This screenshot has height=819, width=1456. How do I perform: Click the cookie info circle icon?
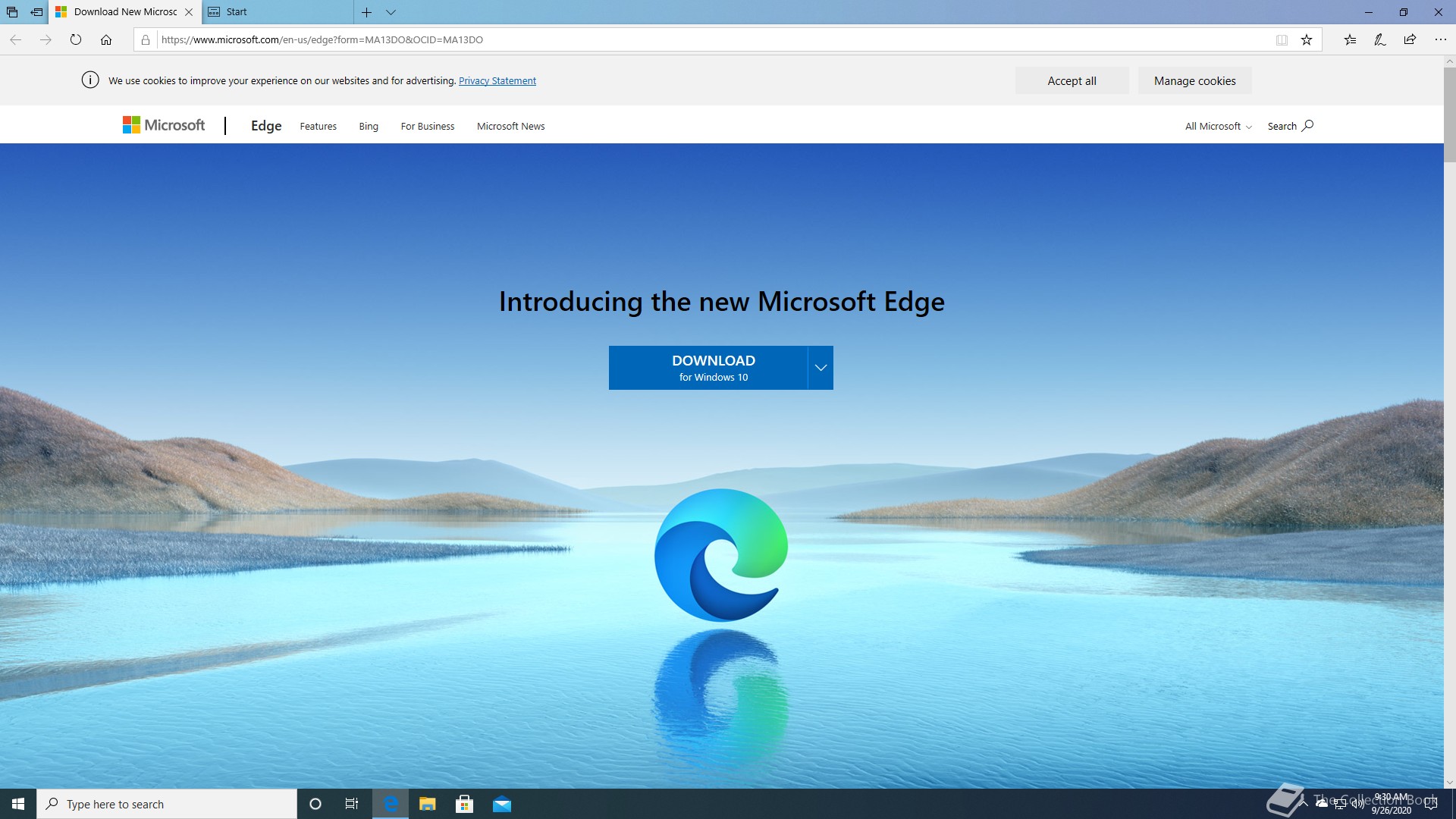90,80
